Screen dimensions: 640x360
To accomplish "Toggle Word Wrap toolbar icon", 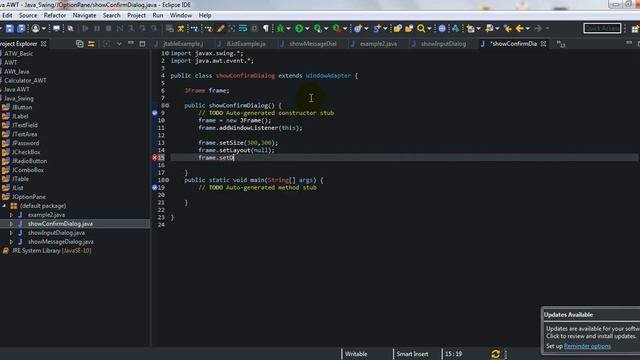I will point(243,28).
